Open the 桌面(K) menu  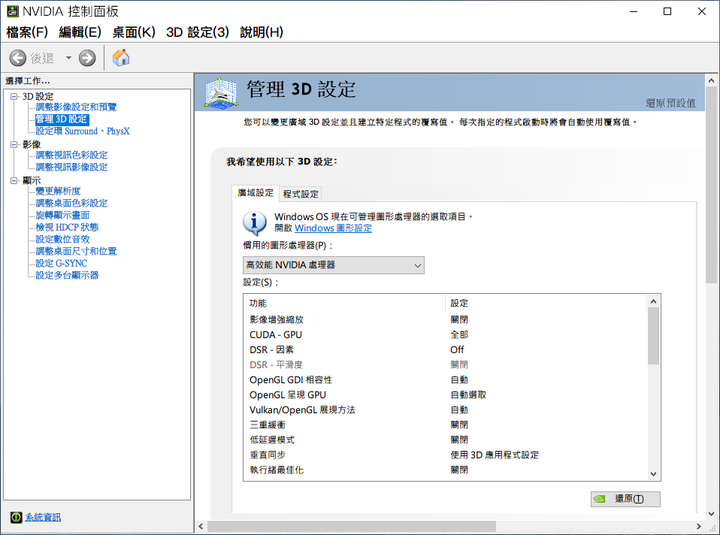point(134,32)
